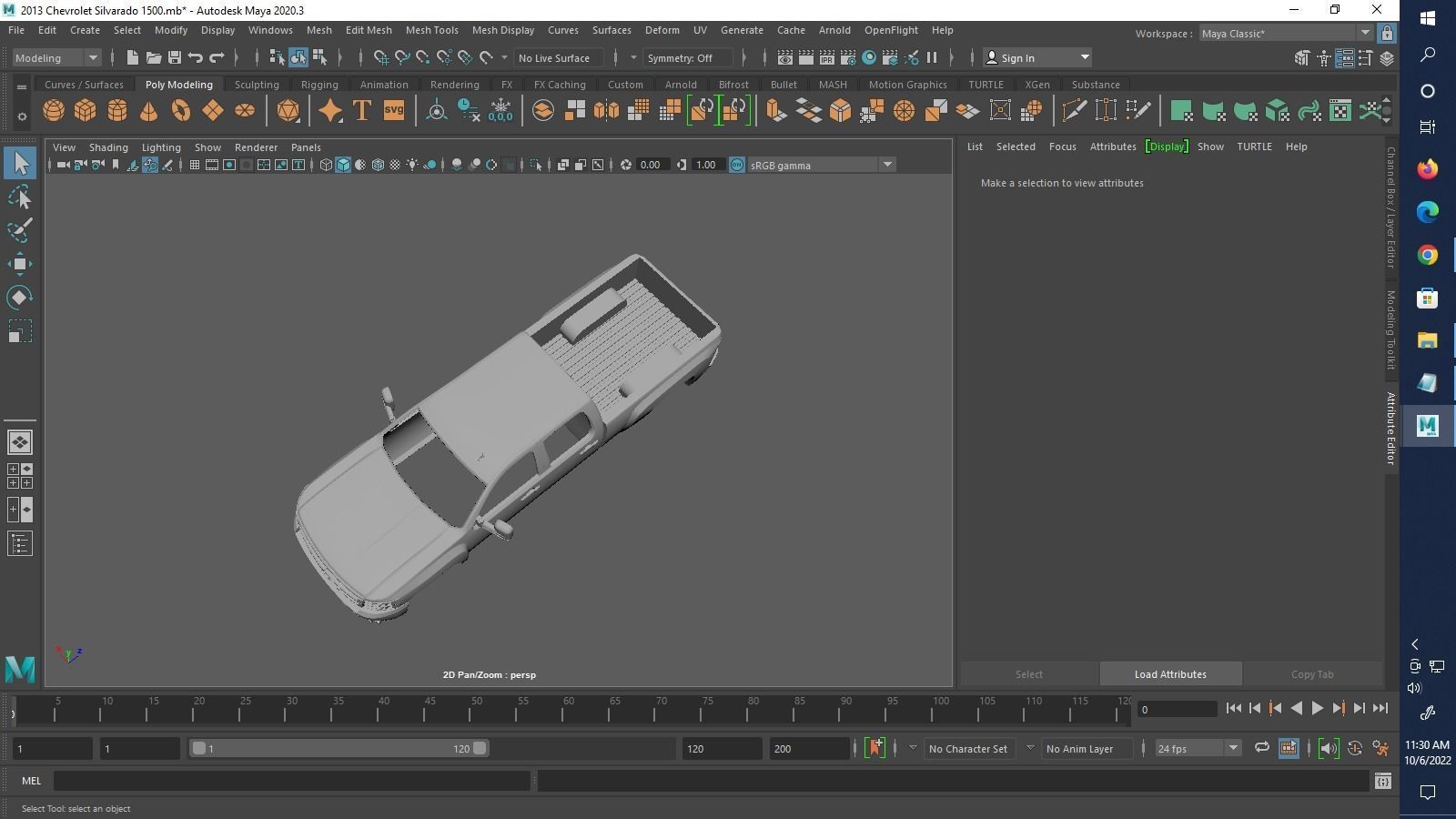Toggle Auto Keyframe button

point(1355,748)
